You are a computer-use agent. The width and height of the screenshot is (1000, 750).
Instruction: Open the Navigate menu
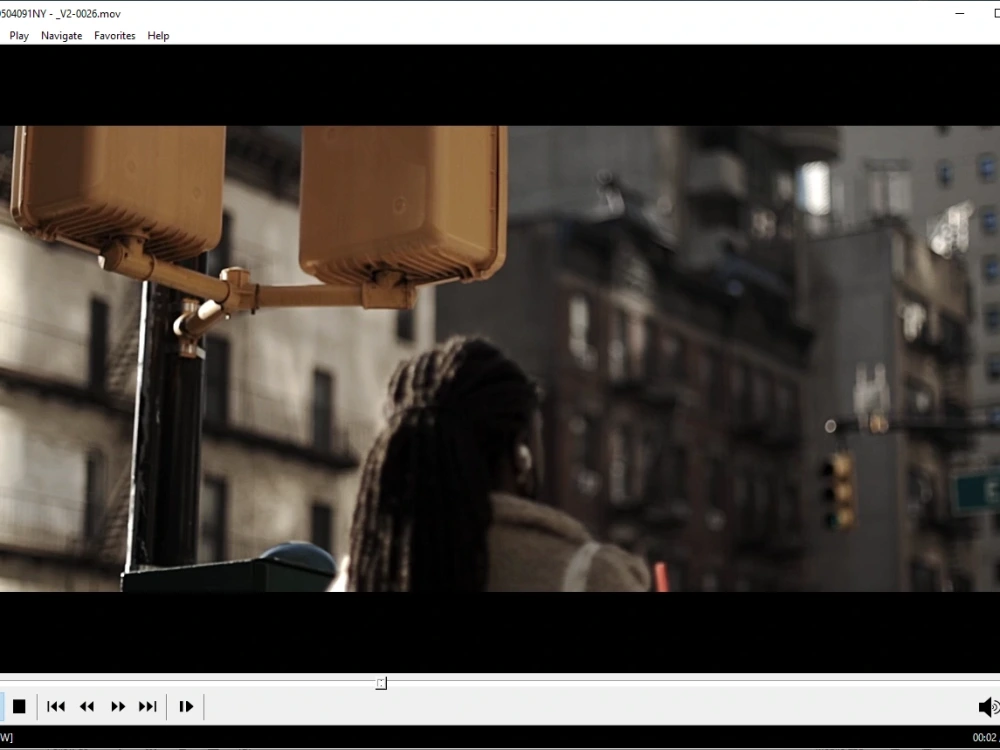[x=61, y=36]
